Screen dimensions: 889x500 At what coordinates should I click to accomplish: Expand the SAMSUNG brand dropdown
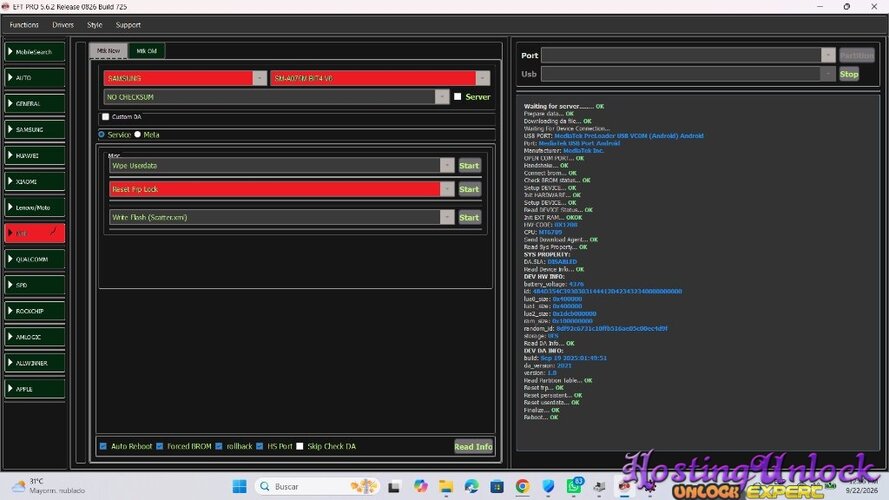tap(260, 78)
